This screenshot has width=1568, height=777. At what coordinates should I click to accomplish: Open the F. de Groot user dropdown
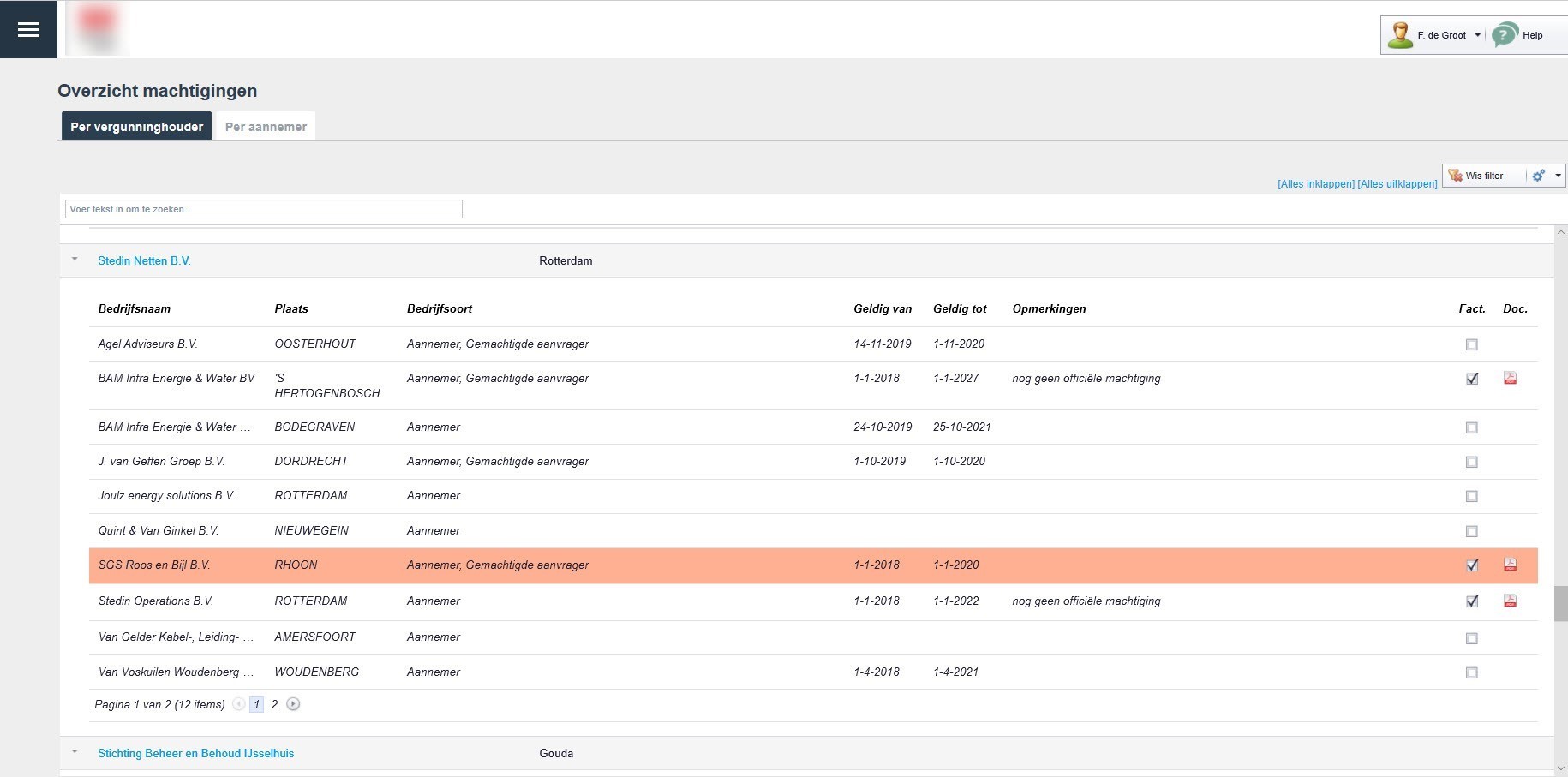1477,35
